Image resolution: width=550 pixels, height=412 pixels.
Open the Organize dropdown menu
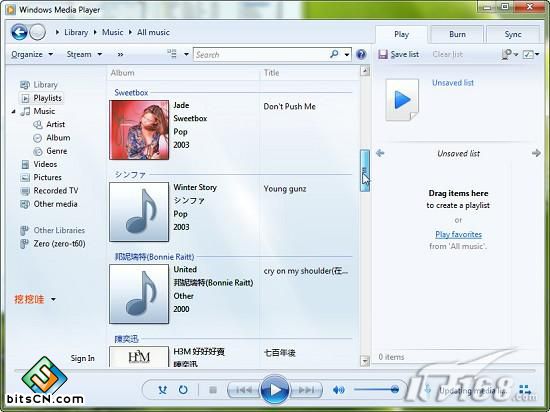click(x=32, y=54)
